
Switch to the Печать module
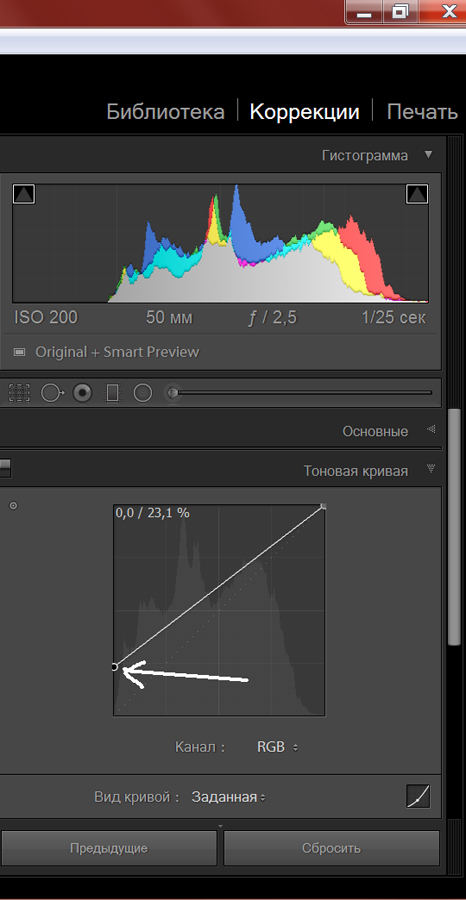pos(422,111)
